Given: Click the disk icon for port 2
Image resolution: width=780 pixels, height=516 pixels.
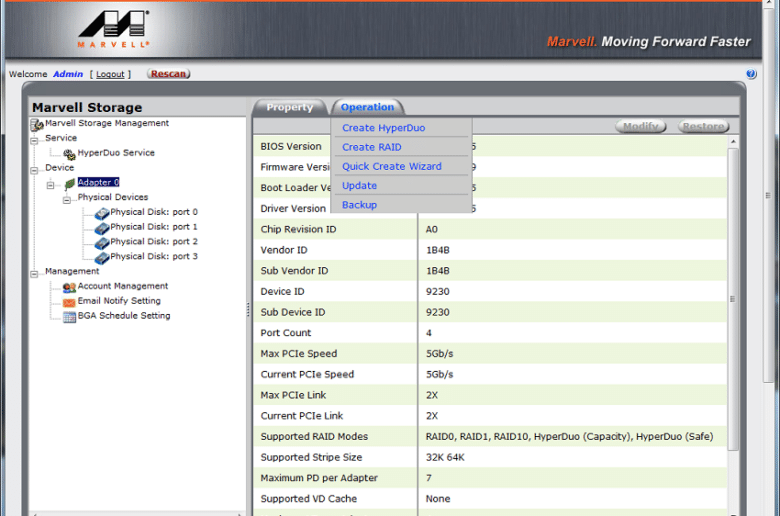Looking at the screenshot, I should [x=102, y=243].
